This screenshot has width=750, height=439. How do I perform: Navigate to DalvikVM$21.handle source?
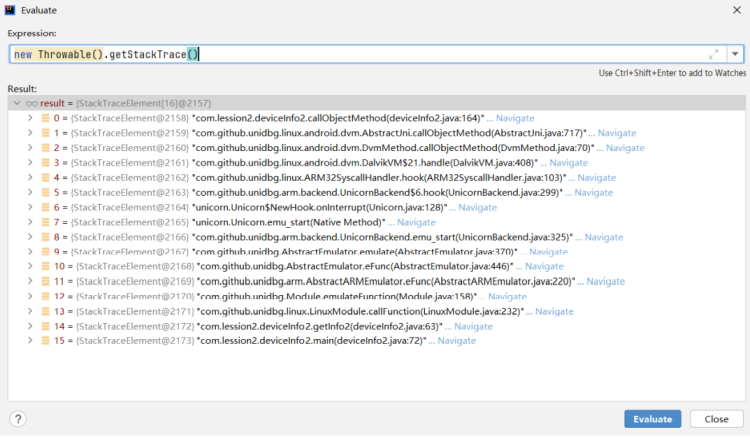point(568,163)
